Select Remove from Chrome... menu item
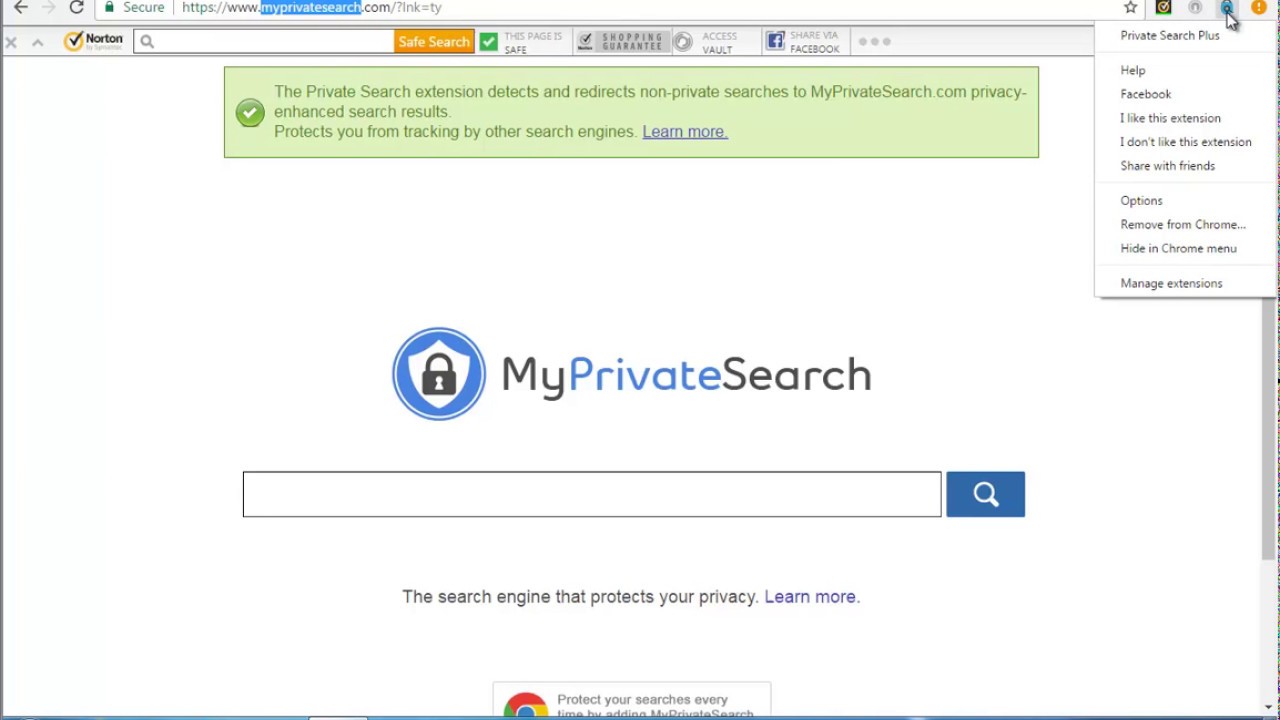1280x720 pixels. click(x=1185, y=224)
